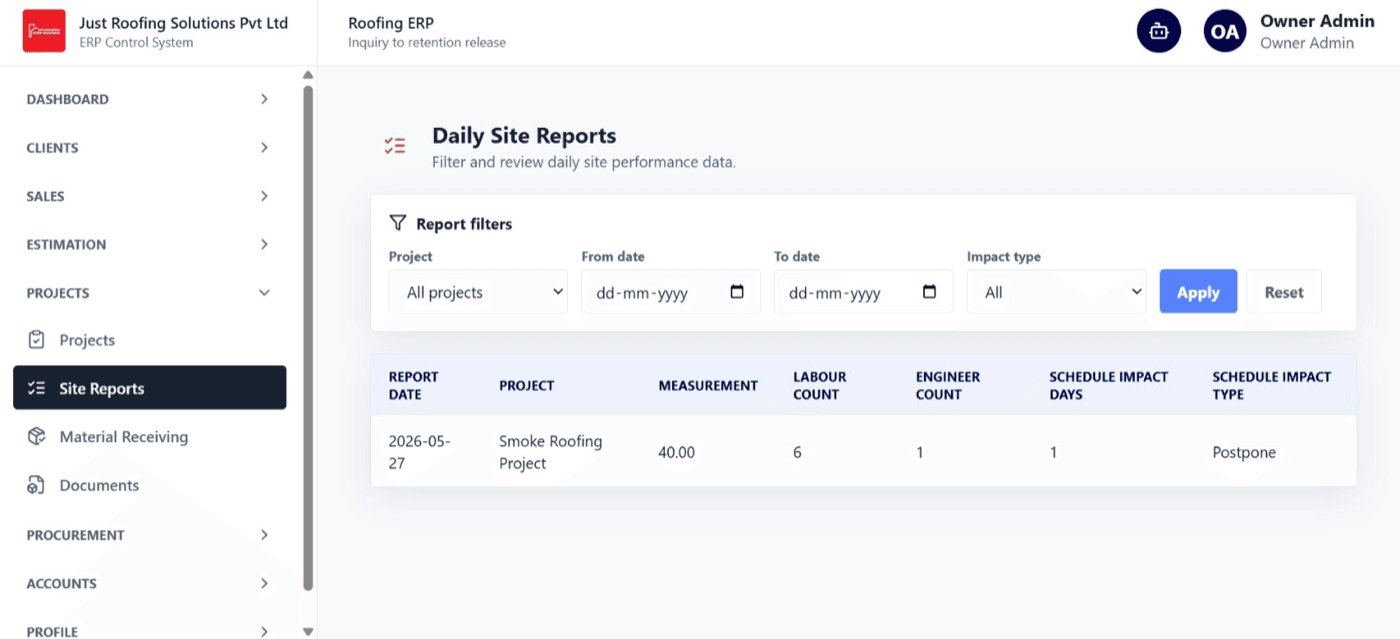This screenshot has height=639, width=1400.
Task: Click the sidebar vertical scrollbar thumb
Action: point(308,337)
